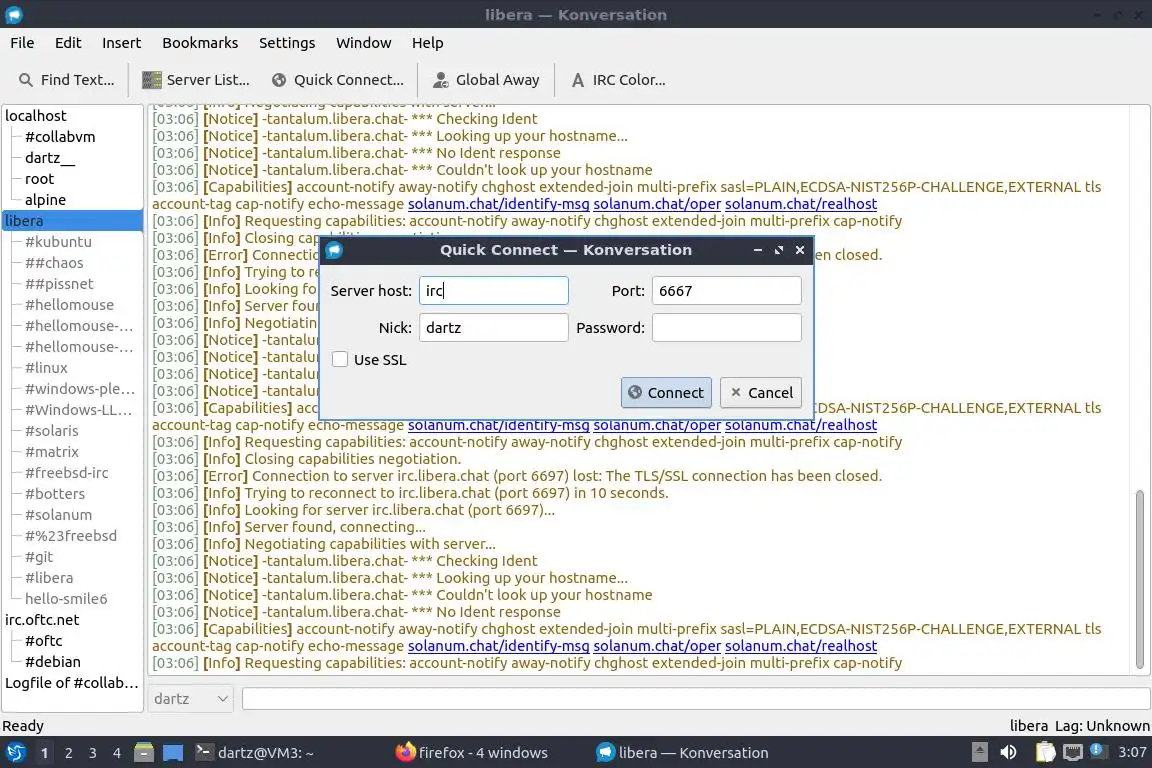The image size is (1152, 768).
Task: Open the last solanum.chat/oper link
Action: 657,646
